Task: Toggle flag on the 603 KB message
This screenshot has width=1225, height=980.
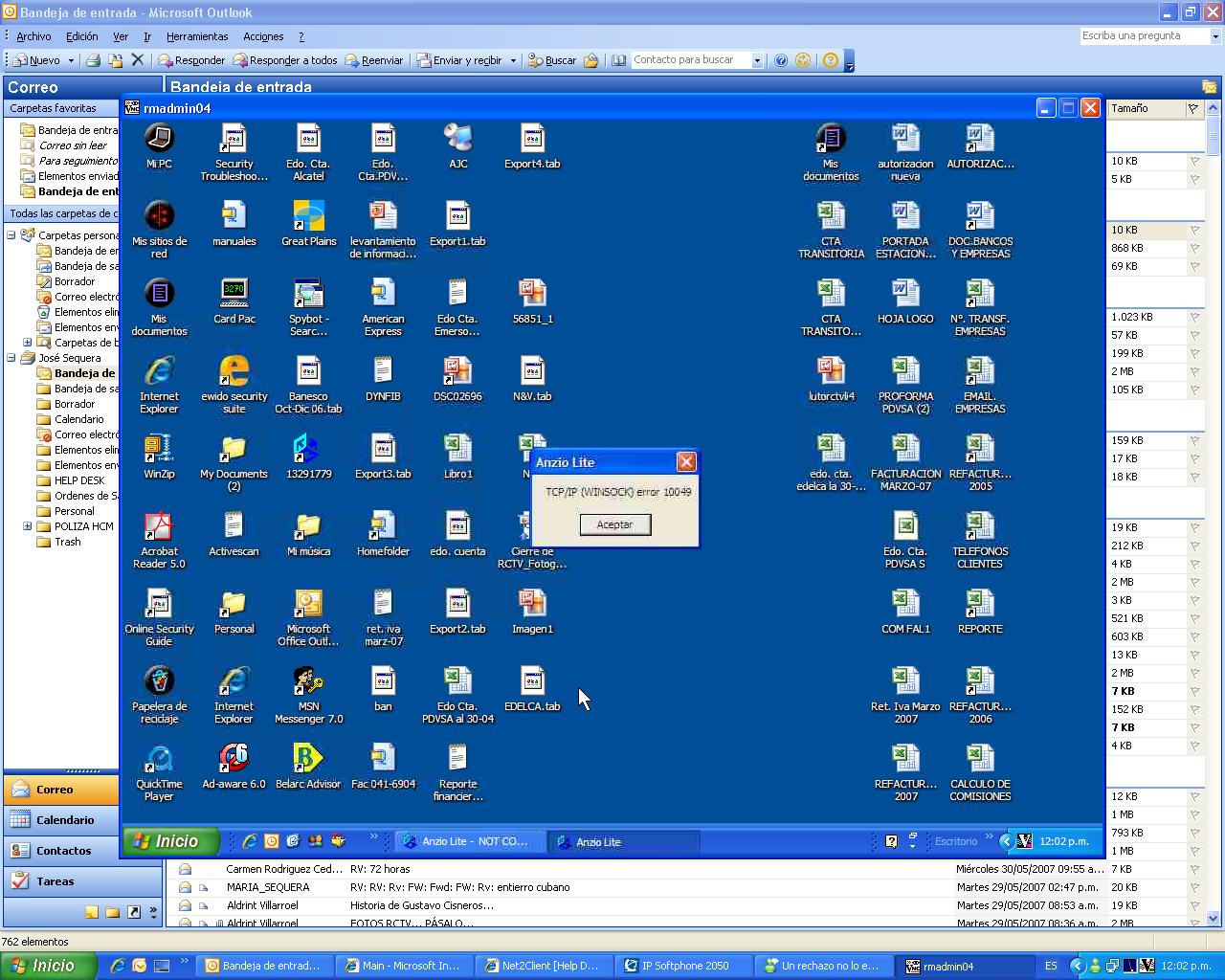Action: click(x=1194, y=637)
